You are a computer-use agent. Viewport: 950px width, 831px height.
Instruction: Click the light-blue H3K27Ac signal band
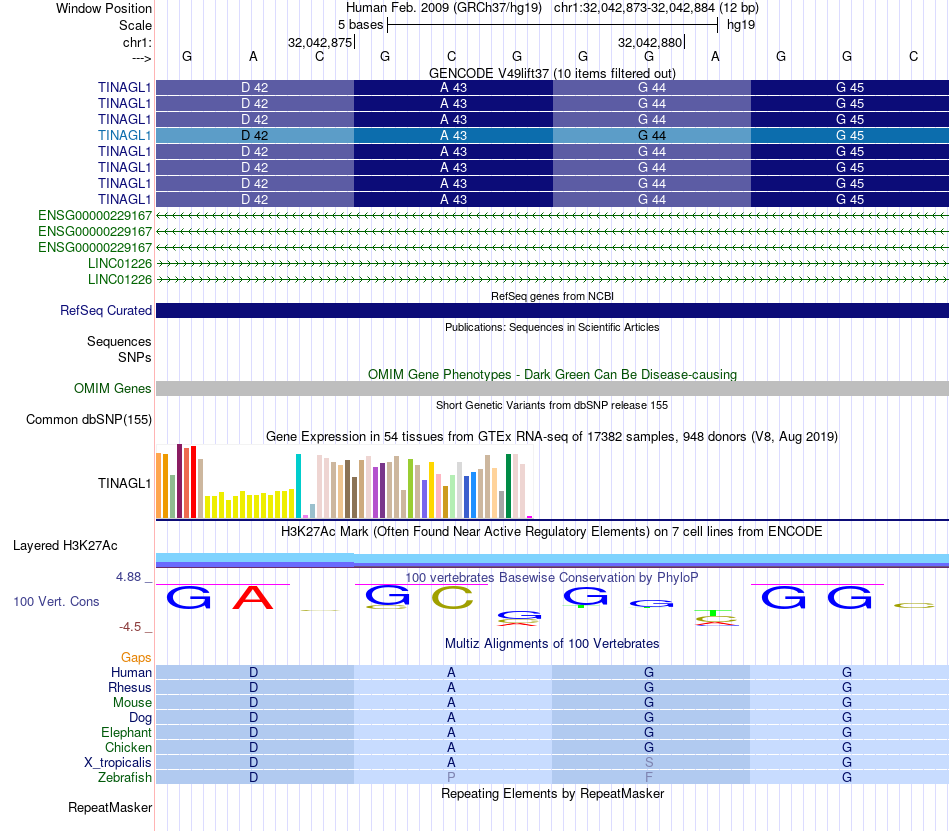click(552, 558)
